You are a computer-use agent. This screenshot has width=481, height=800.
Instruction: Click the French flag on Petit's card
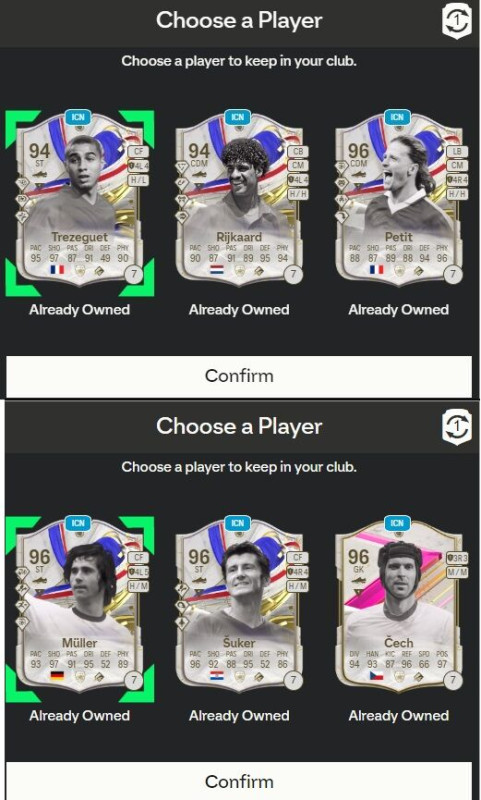tap(376, 269)
